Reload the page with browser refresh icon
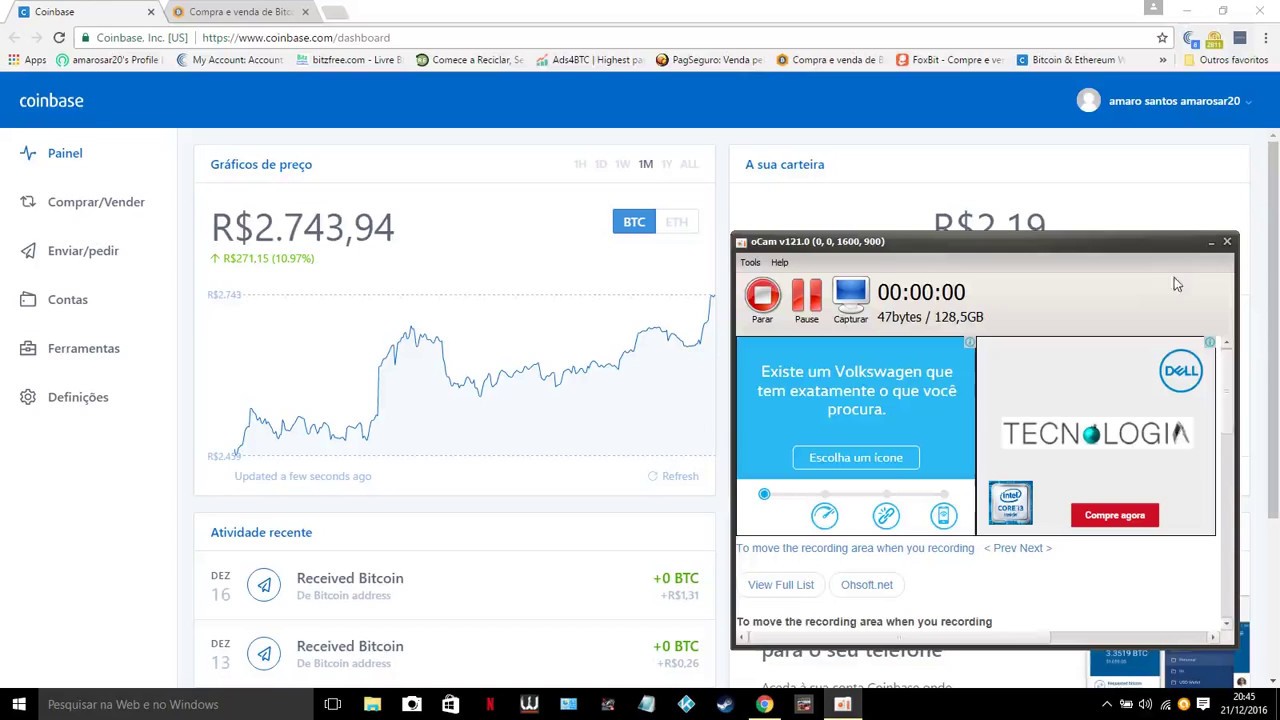 coord(59,37)
